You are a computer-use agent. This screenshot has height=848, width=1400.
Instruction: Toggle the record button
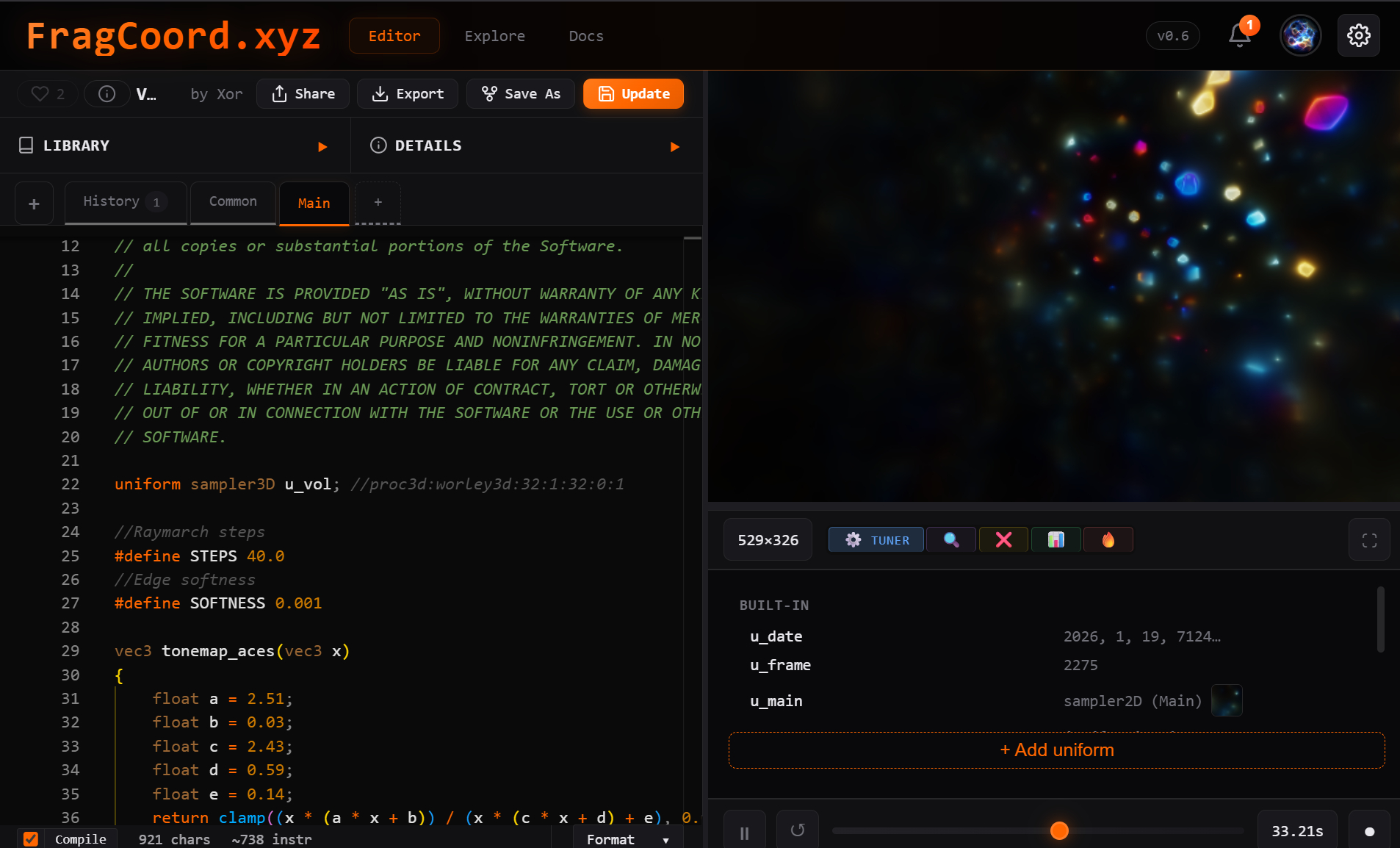pos(1369,831)
